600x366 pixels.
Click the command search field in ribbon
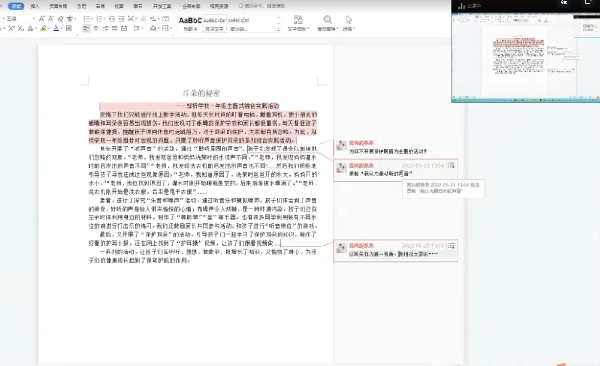point(262,6)
